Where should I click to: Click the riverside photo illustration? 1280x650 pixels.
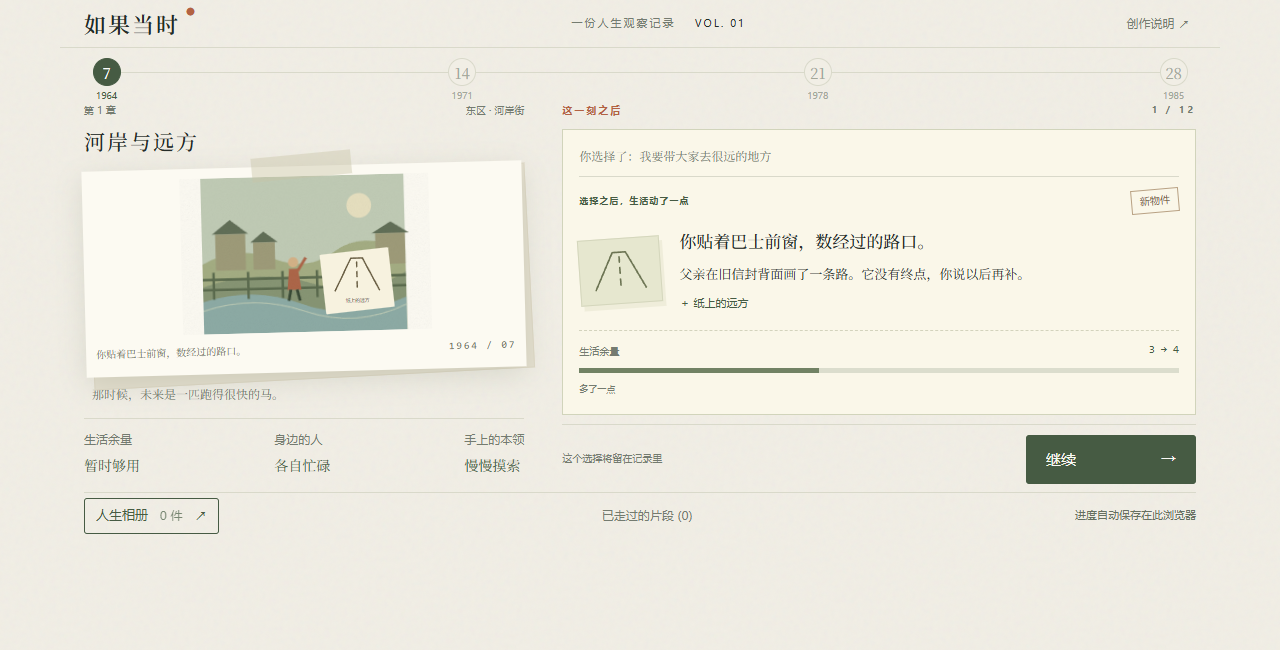[x=304, y=254]
